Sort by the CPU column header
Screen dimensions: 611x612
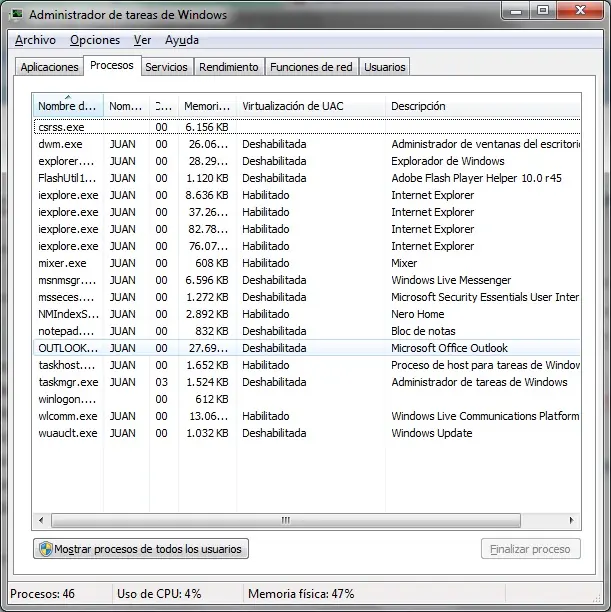point(164,105)
